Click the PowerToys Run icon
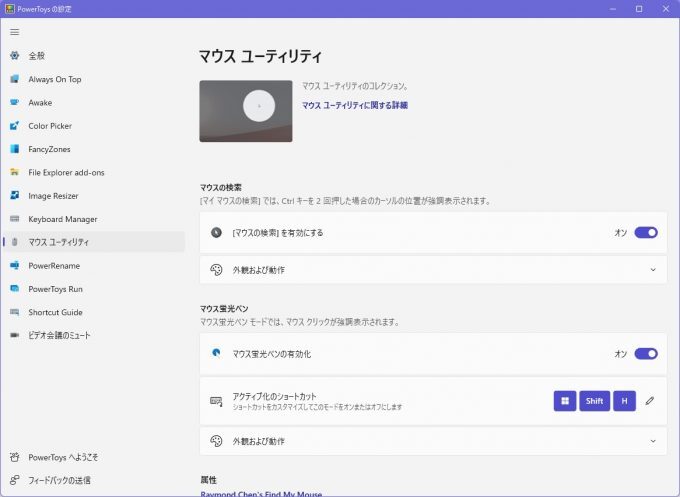The height and width of the screenshot is (497, 680). 15,289
